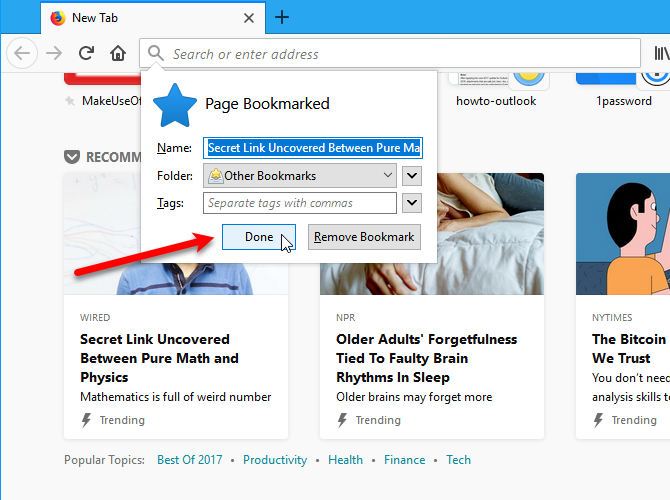The height and width of the screenshot is (500, 670).
Task: Click the Tags input field
Action: click(x=300, y=203)
